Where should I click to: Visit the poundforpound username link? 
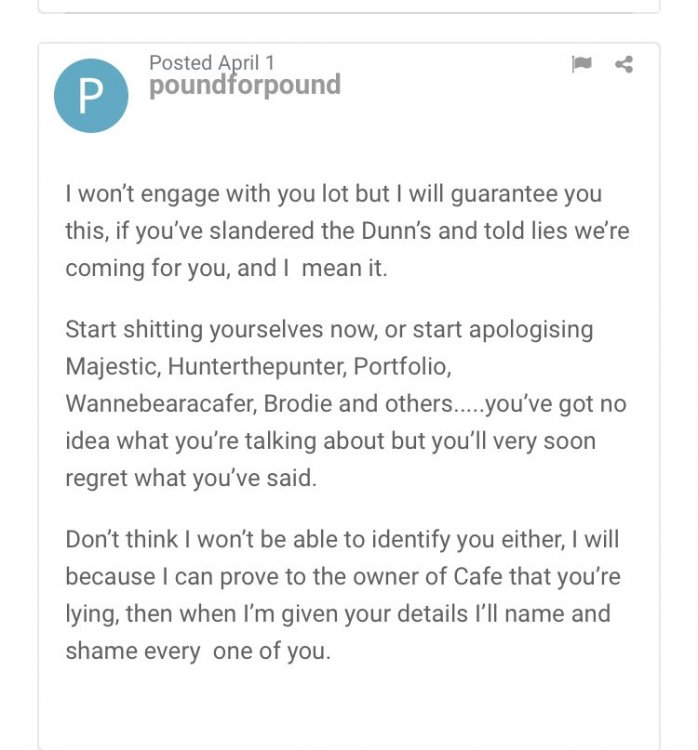pos(244,85)
